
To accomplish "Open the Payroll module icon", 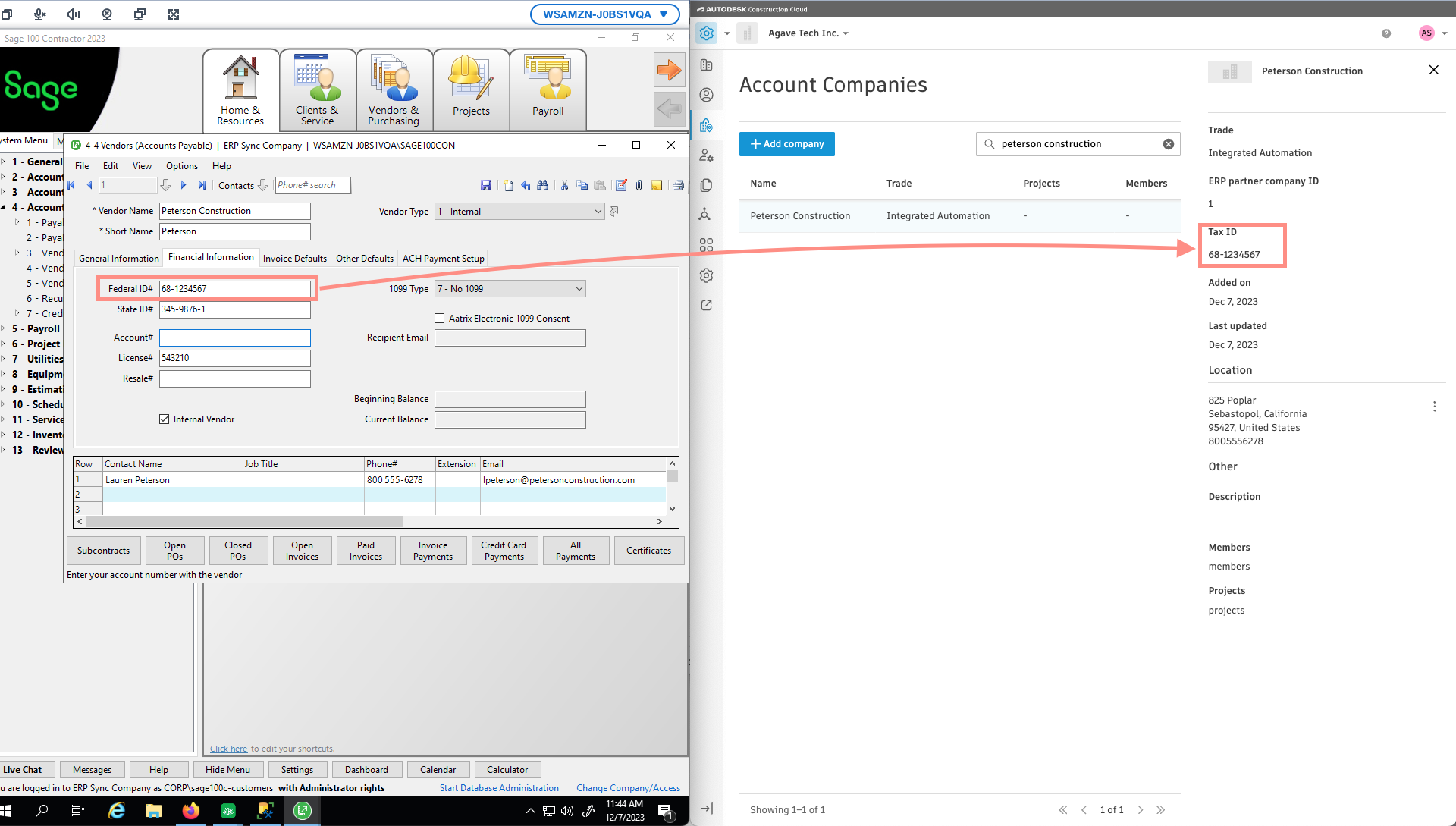I will [x=548, y=90].
